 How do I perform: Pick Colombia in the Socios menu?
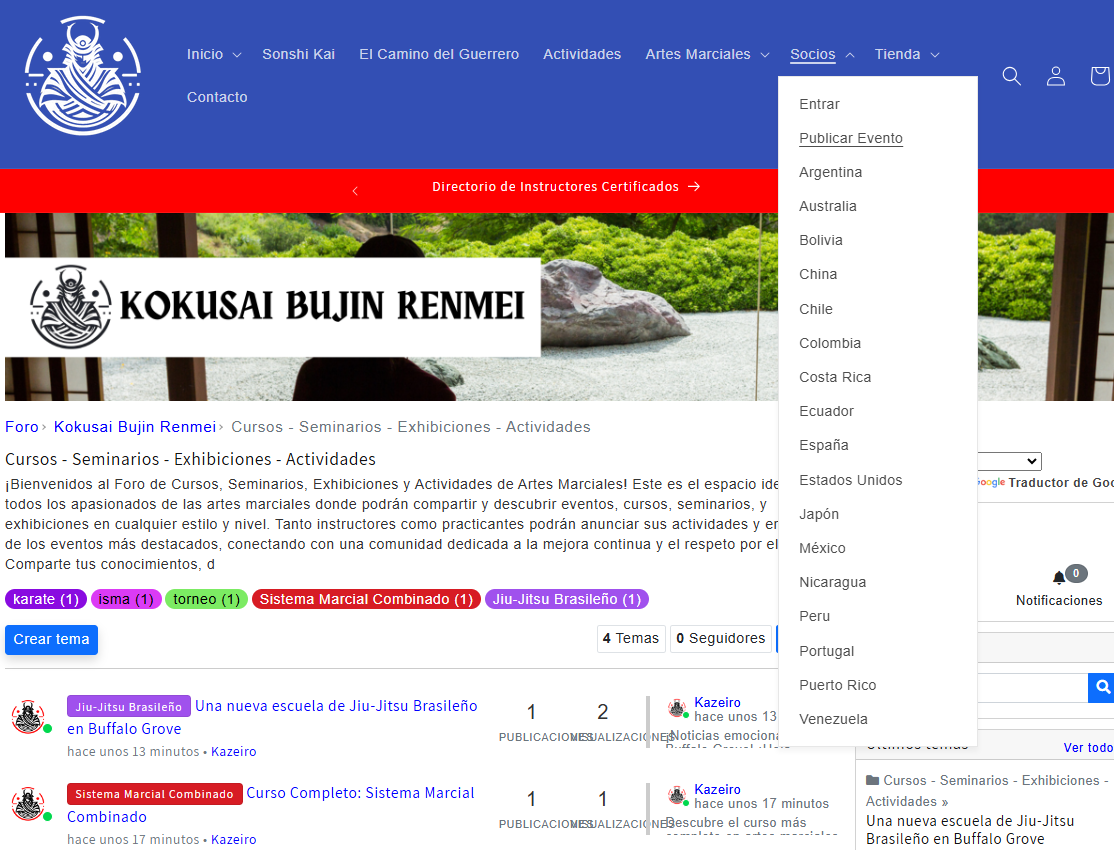(830, 343)
